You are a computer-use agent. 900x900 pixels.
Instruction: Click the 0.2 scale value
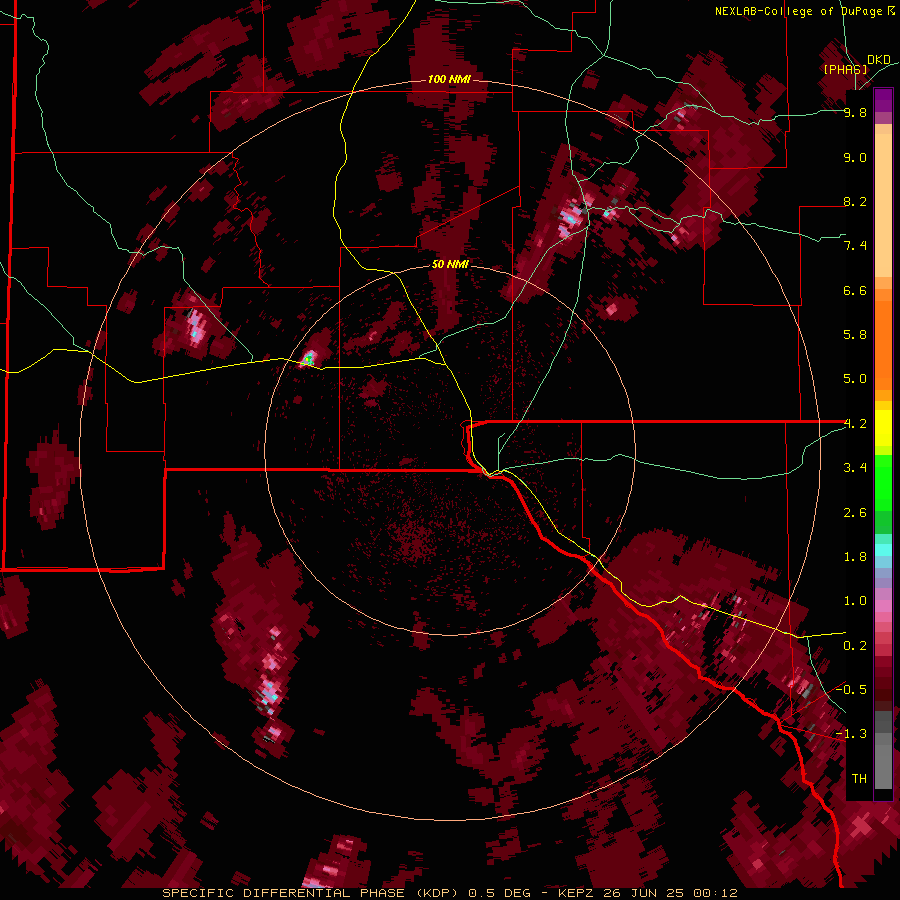pyautogui.click(x=855, y=646)
